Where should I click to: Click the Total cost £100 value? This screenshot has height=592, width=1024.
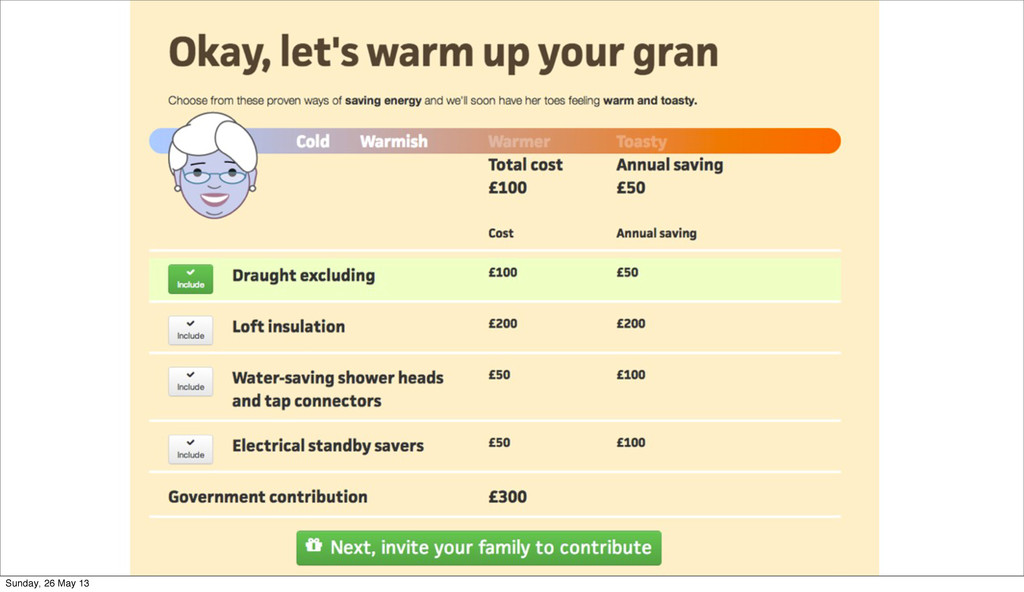507,188
